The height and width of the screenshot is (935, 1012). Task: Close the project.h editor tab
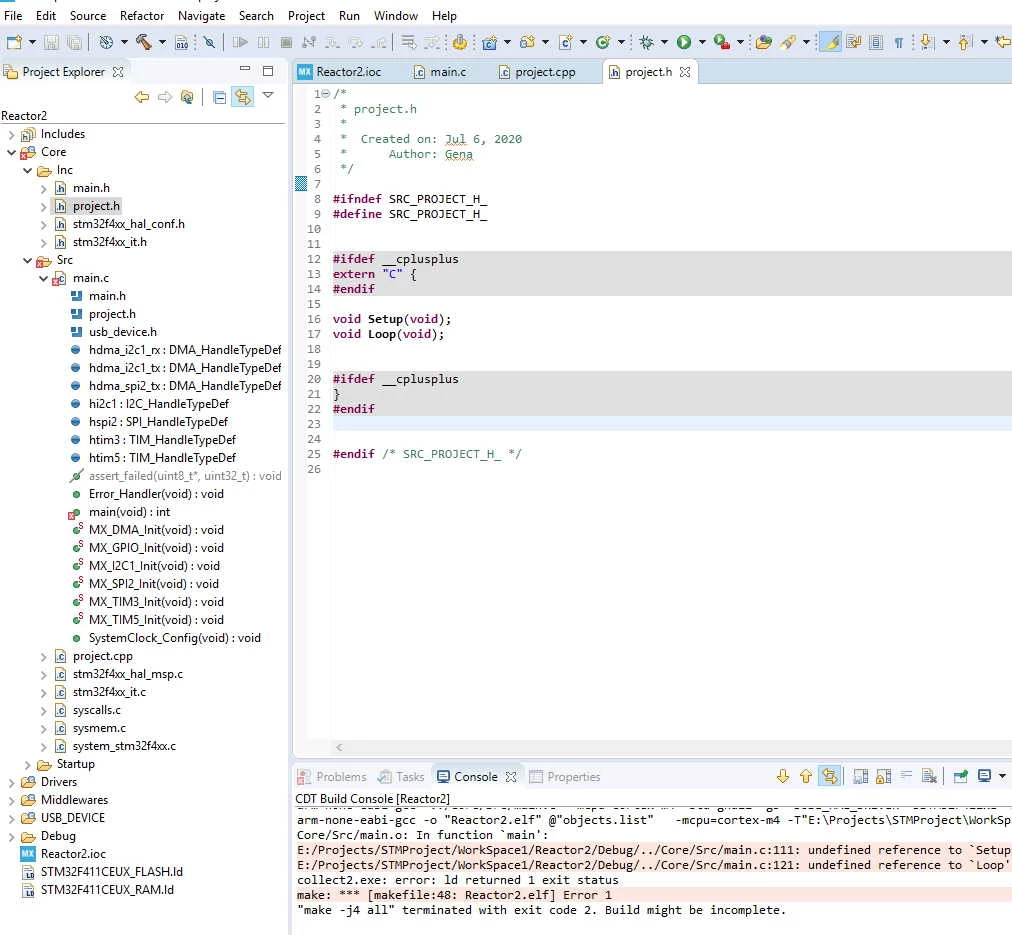point(685,72)
